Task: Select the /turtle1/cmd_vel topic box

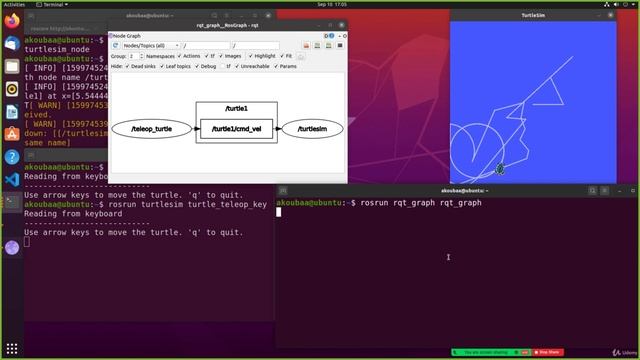Action: (x=236, y=129)
